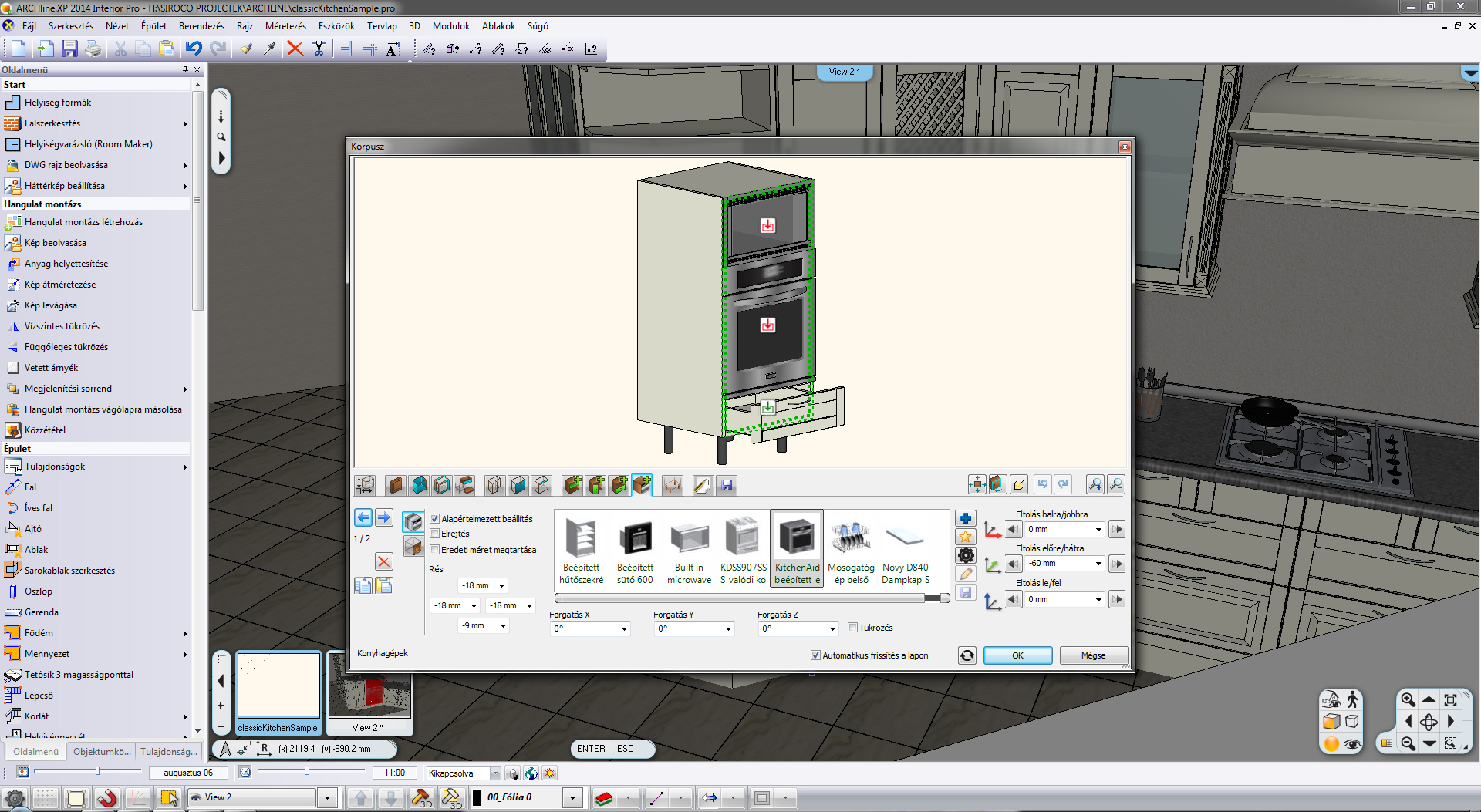Click the black gear settings icon
The image size is (1481, 812).
(965, 555)
